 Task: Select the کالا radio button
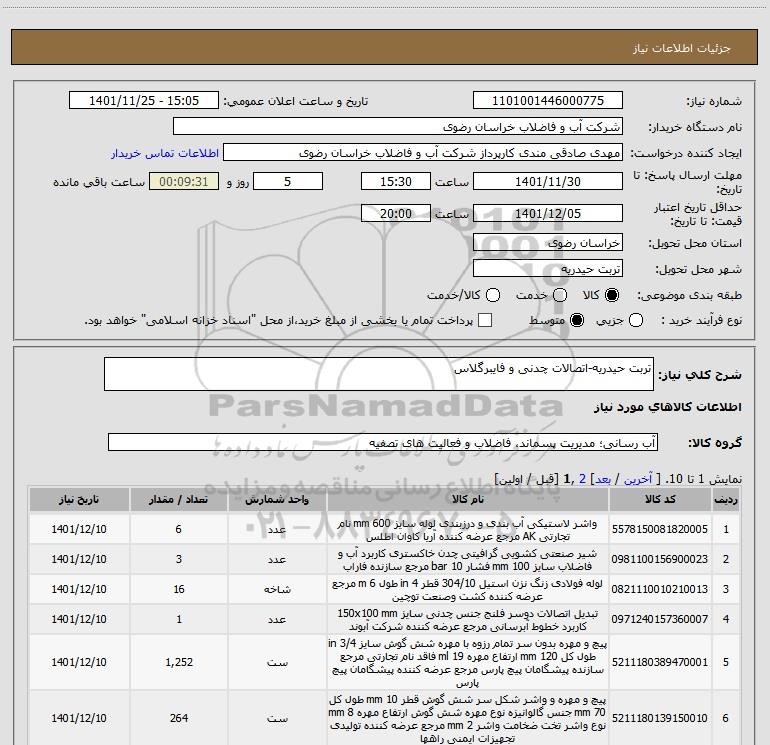point(612,295)
